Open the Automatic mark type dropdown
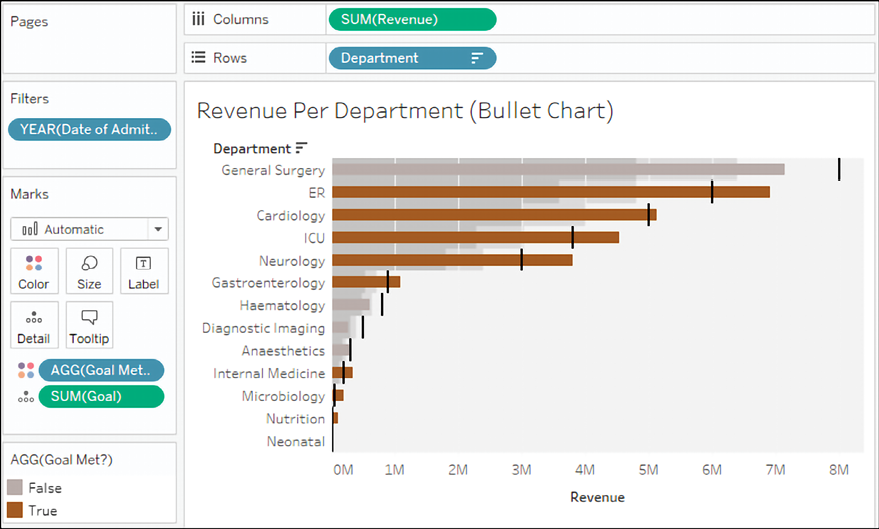This screenshot has width=879, height=529. pos(89,229)
